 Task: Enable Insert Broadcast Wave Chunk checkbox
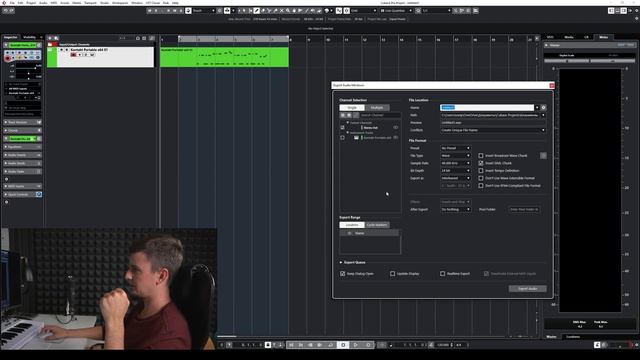[481, 156]
